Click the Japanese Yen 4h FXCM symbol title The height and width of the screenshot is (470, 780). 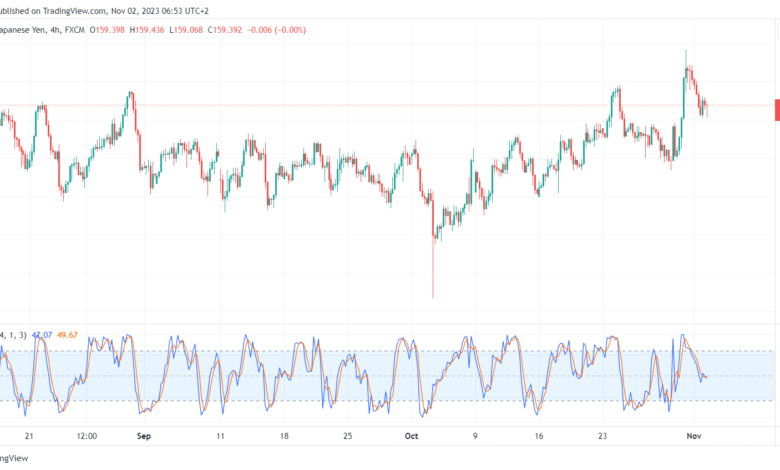tap(42, 30)
